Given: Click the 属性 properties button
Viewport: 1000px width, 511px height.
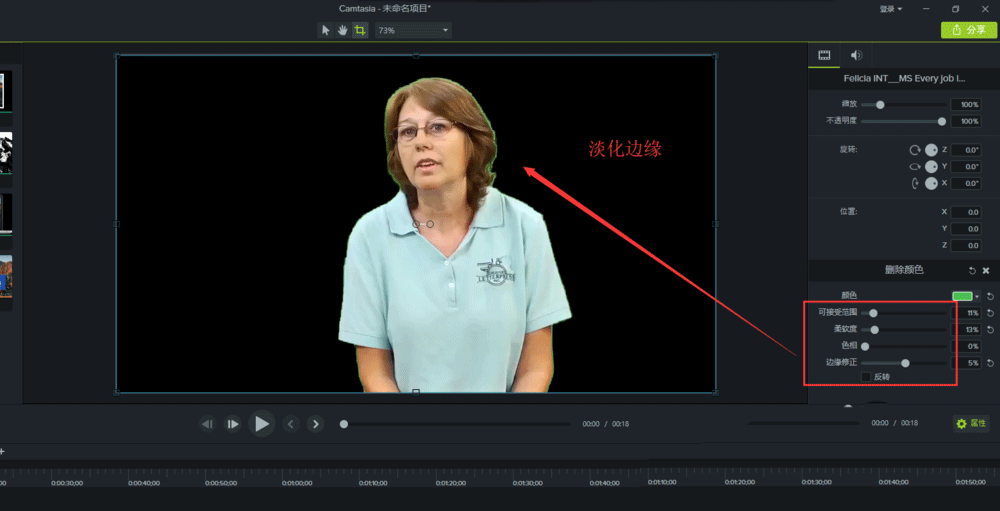Looking at the screenshot, I should [x=971, y=424].
